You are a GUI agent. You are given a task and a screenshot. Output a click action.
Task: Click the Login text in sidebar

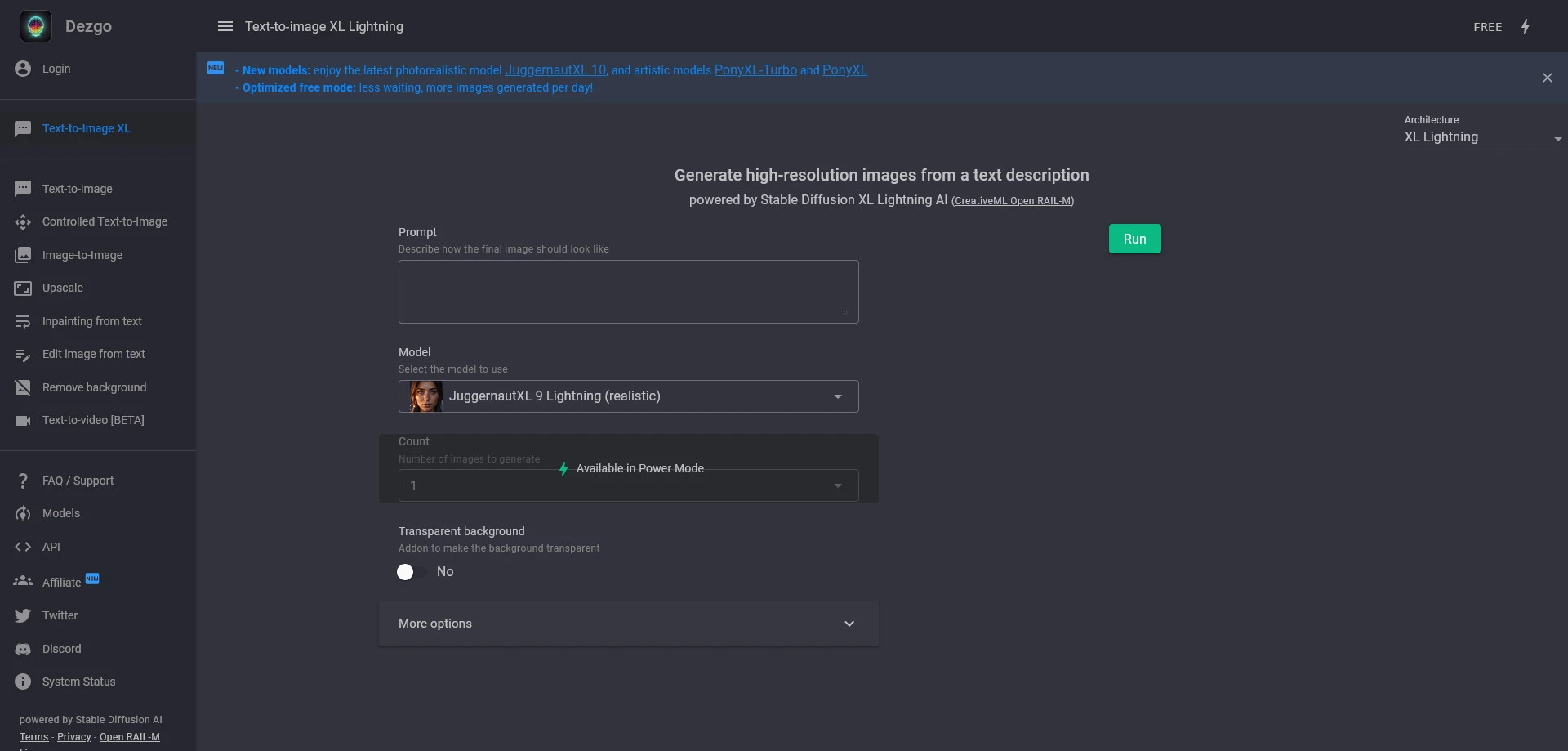click(x=56, y=69)
